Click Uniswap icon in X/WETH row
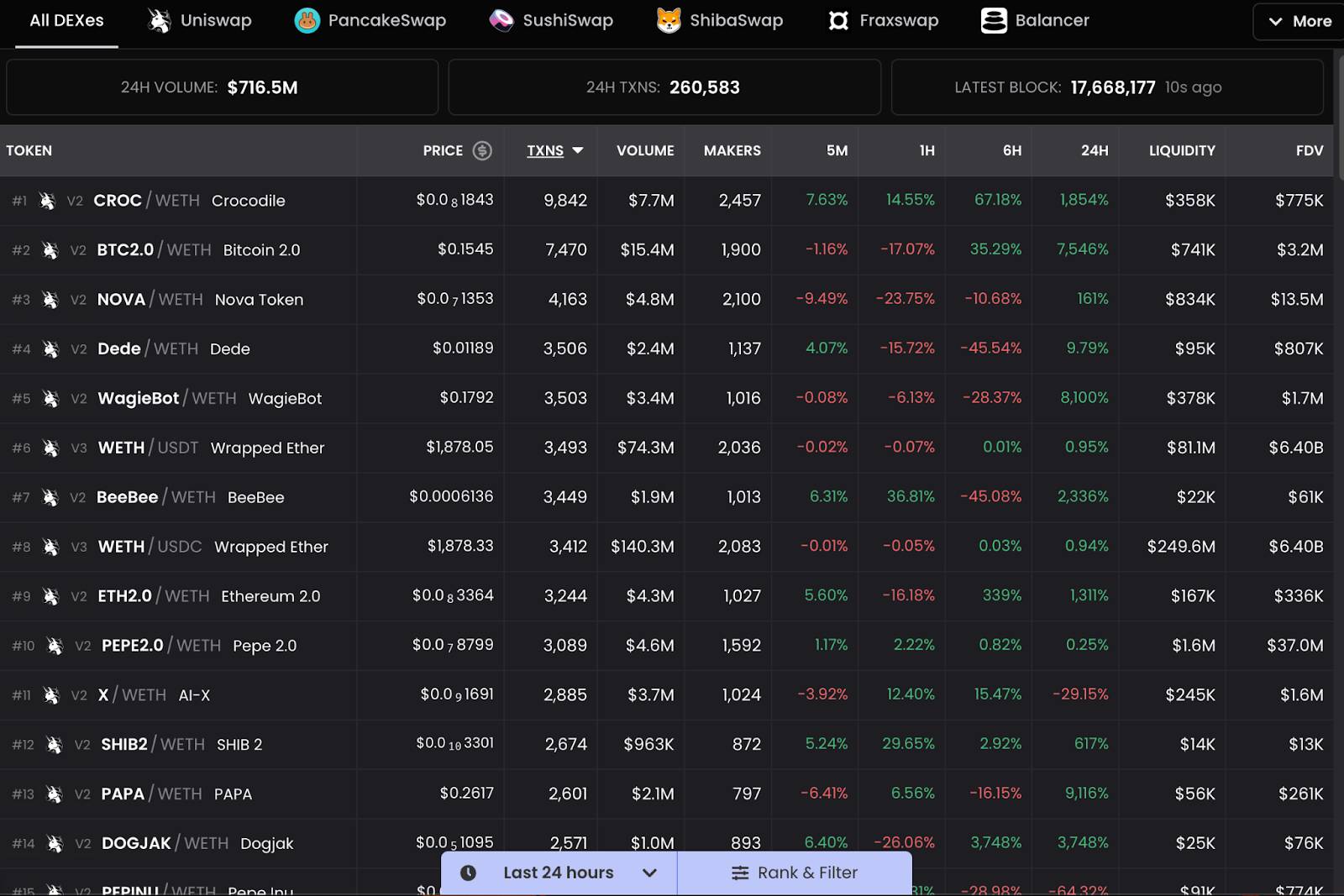This screenshot has width=1344, height=896. [x=51, y=696]
